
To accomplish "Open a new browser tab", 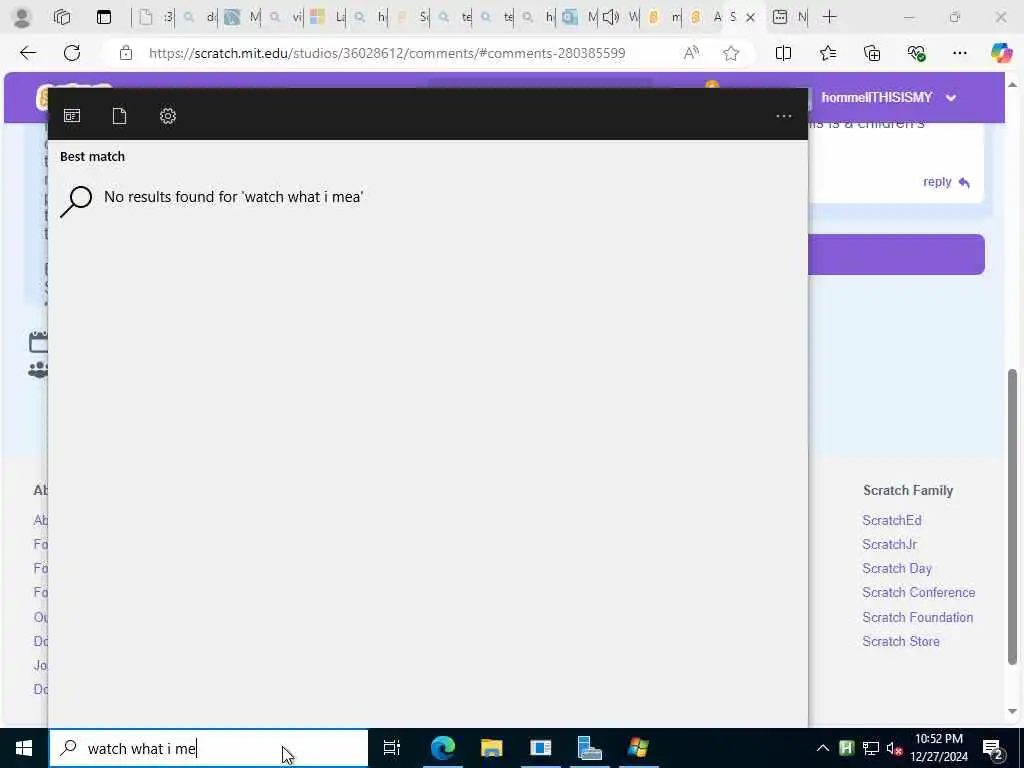I will 829,17.
